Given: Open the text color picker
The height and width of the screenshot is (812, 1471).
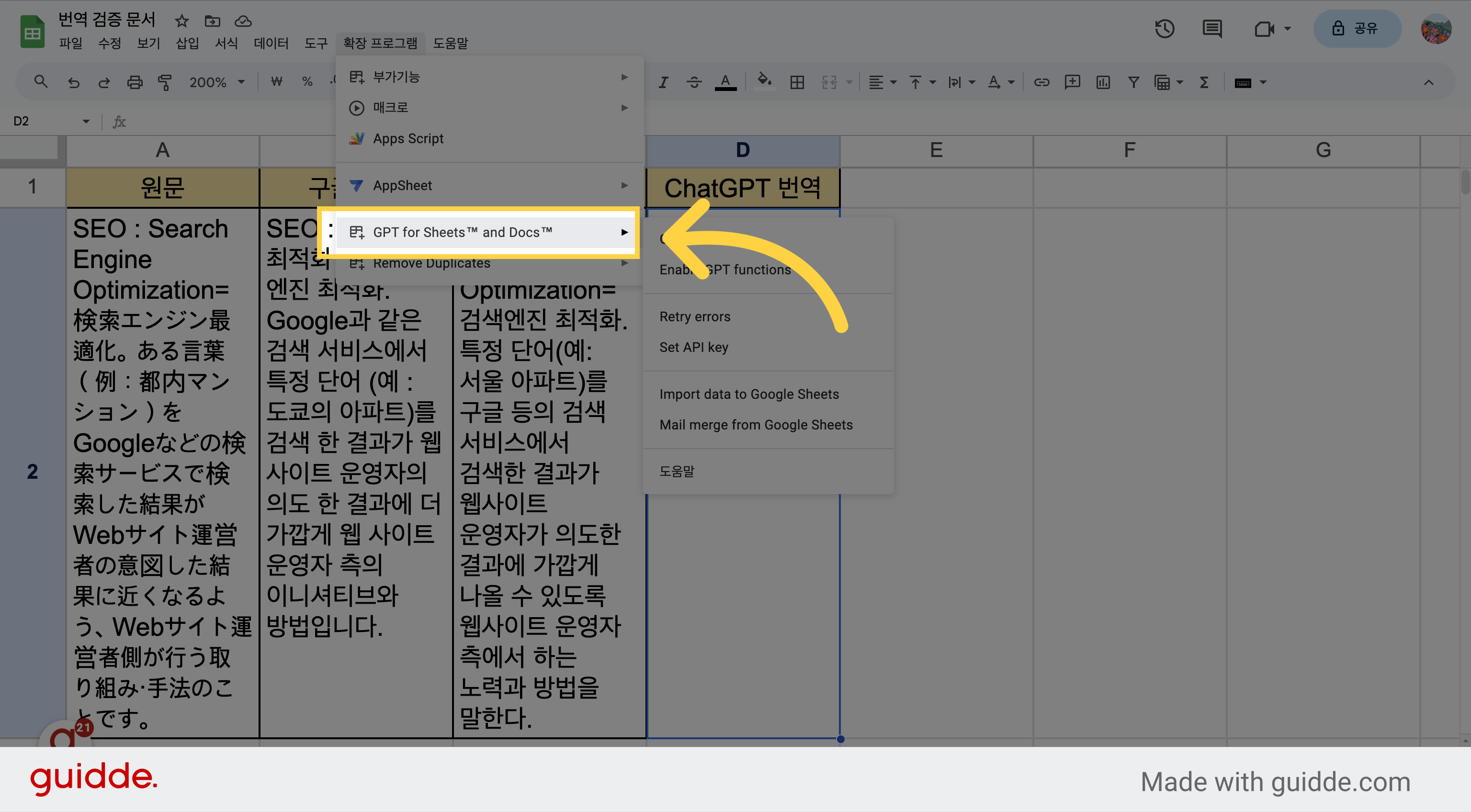Looking at the screenshot, I should tap(725, 82).
